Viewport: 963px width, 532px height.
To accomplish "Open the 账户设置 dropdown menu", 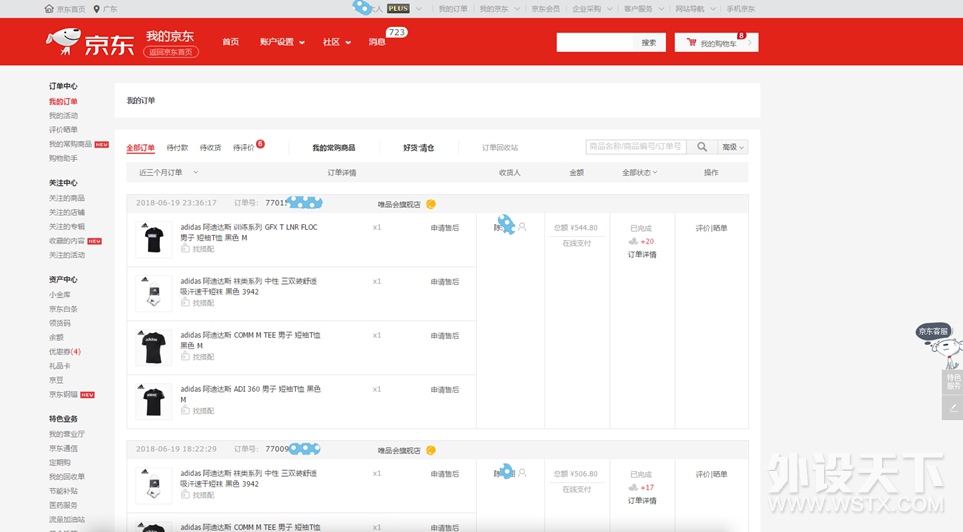I will [x=281, y=42].
